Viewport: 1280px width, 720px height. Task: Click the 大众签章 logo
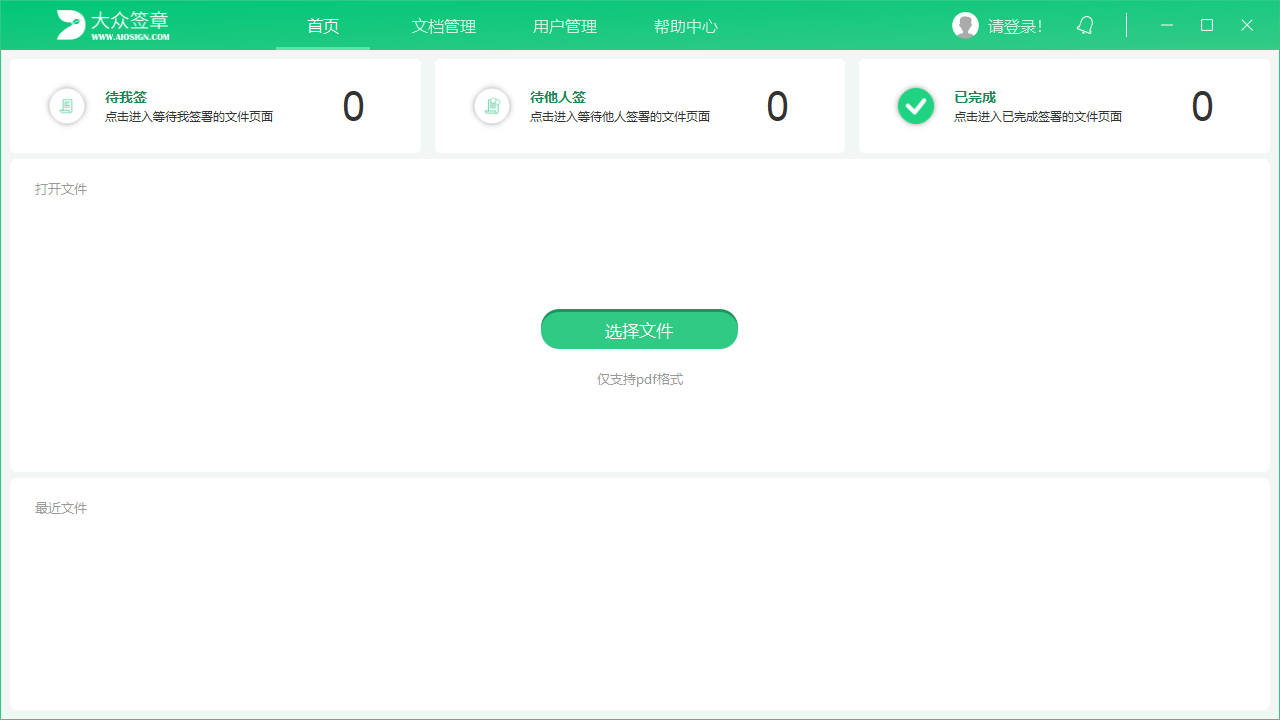(x=113, y=25)
